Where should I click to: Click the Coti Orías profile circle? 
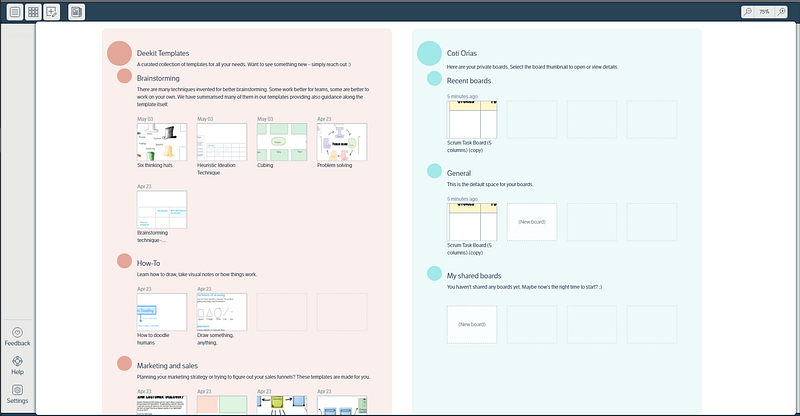pyautogui.click(x=430, y=53)
